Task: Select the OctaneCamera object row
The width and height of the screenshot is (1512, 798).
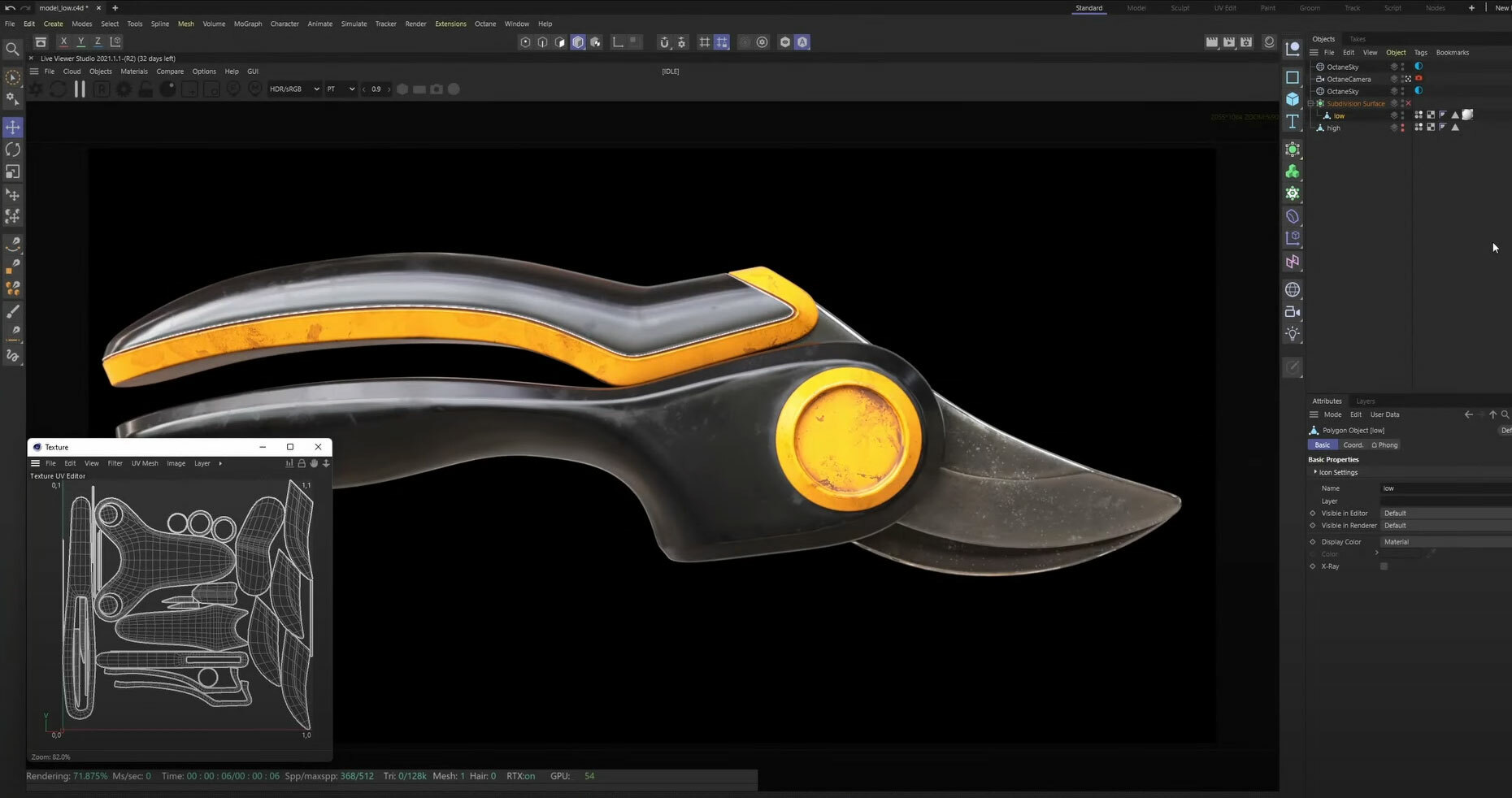Action: [x=1349, y=79]
